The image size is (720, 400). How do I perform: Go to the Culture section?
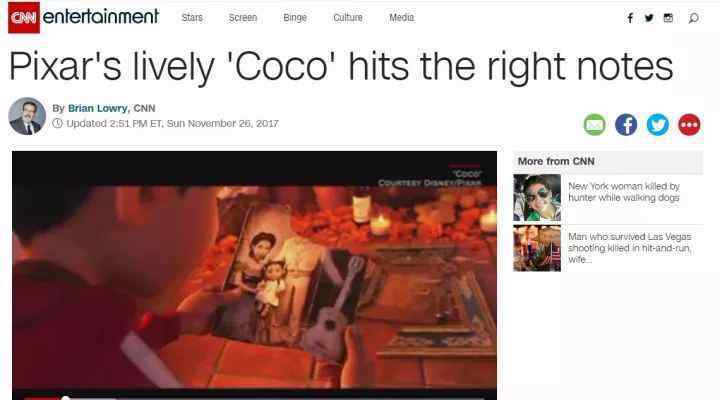click(348, 17)
